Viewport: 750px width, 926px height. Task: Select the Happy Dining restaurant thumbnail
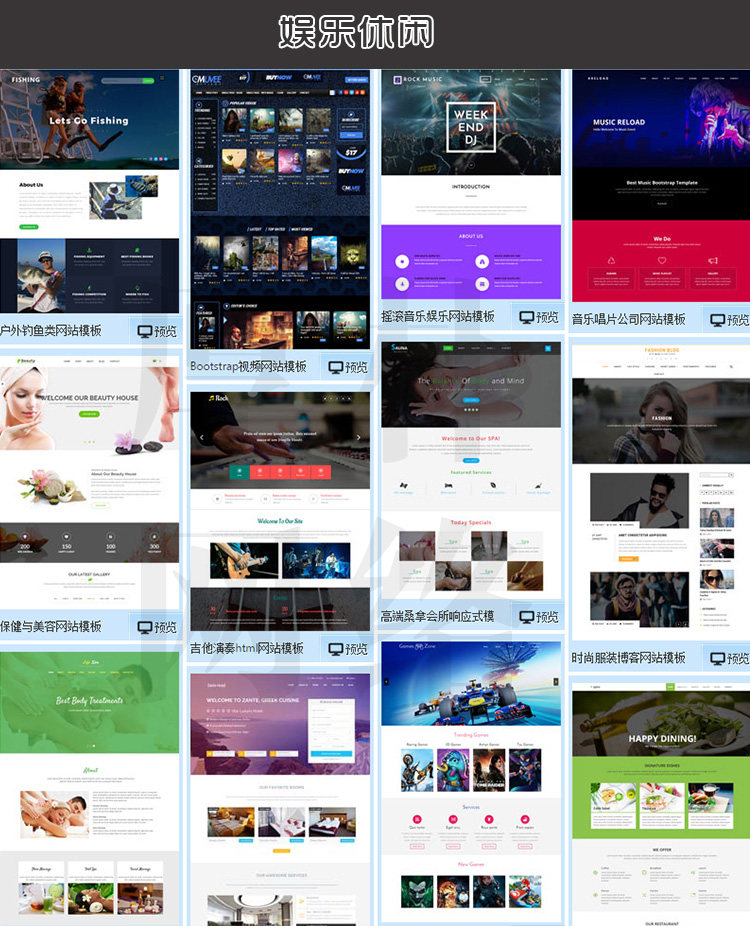pyautogui.click(x=661, y=804)
